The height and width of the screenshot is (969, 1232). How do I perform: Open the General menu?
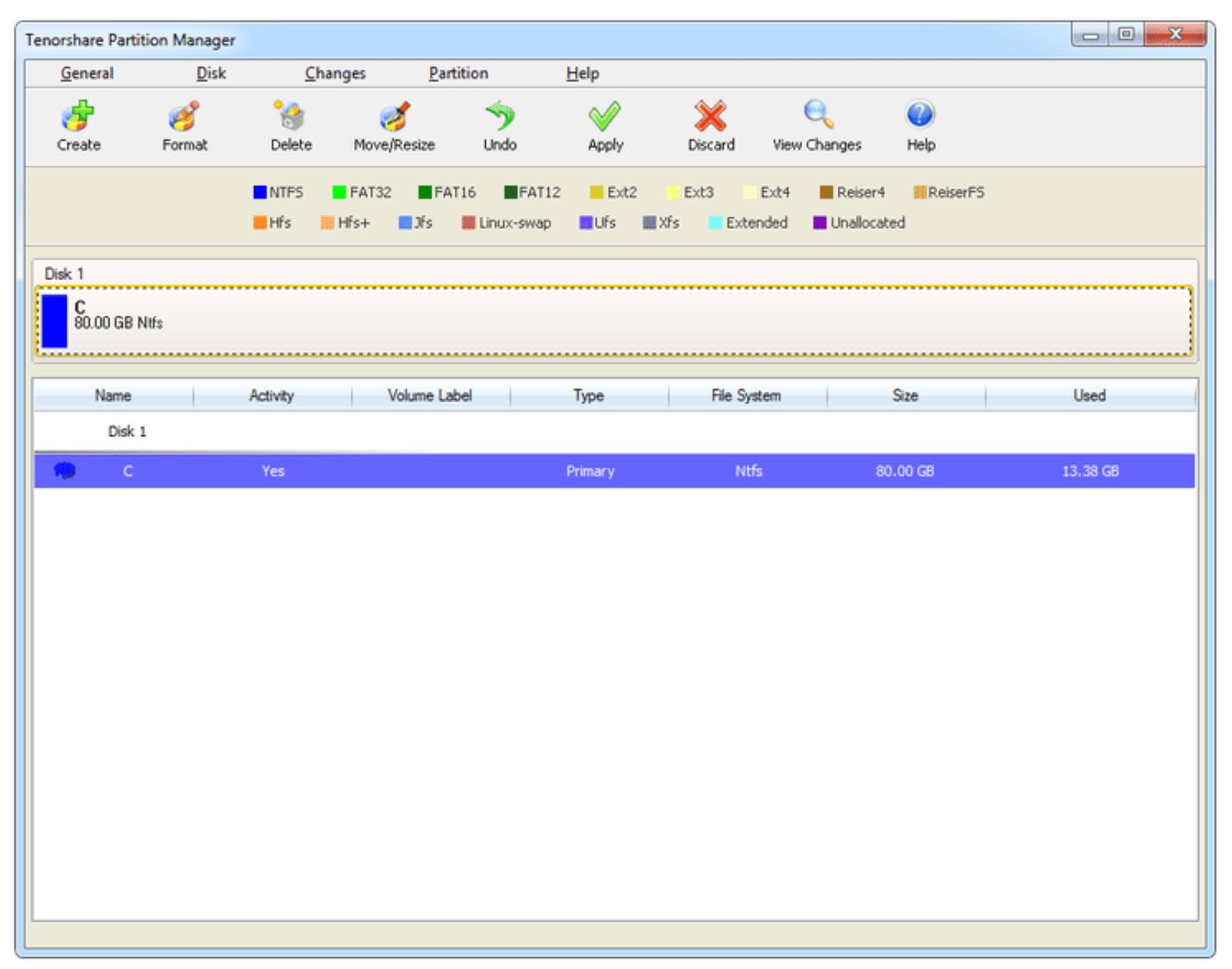pyautogui.click(x=86, y=73)
